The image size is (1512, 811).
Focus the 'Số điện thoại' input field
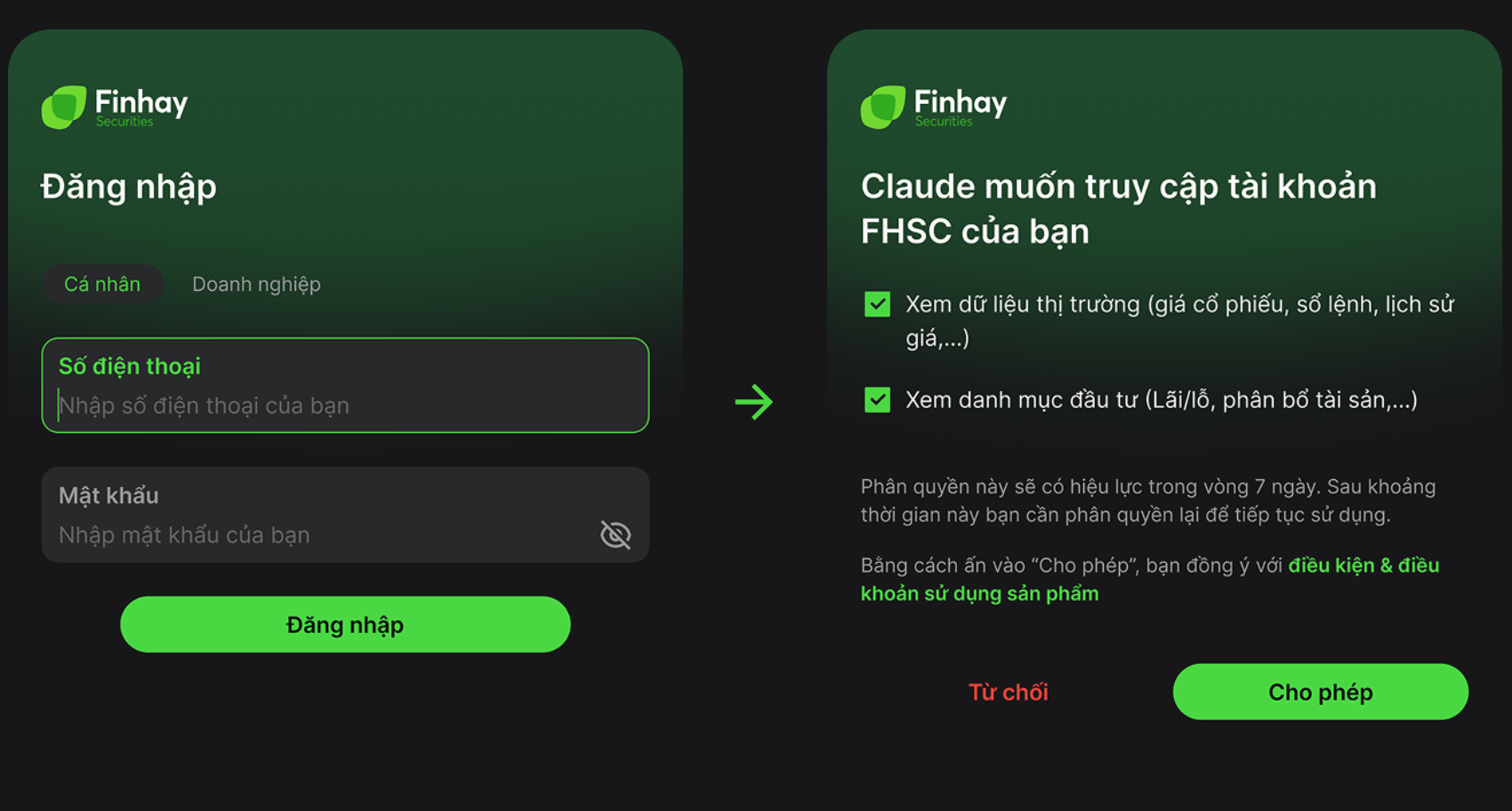[x=345, y=385]
